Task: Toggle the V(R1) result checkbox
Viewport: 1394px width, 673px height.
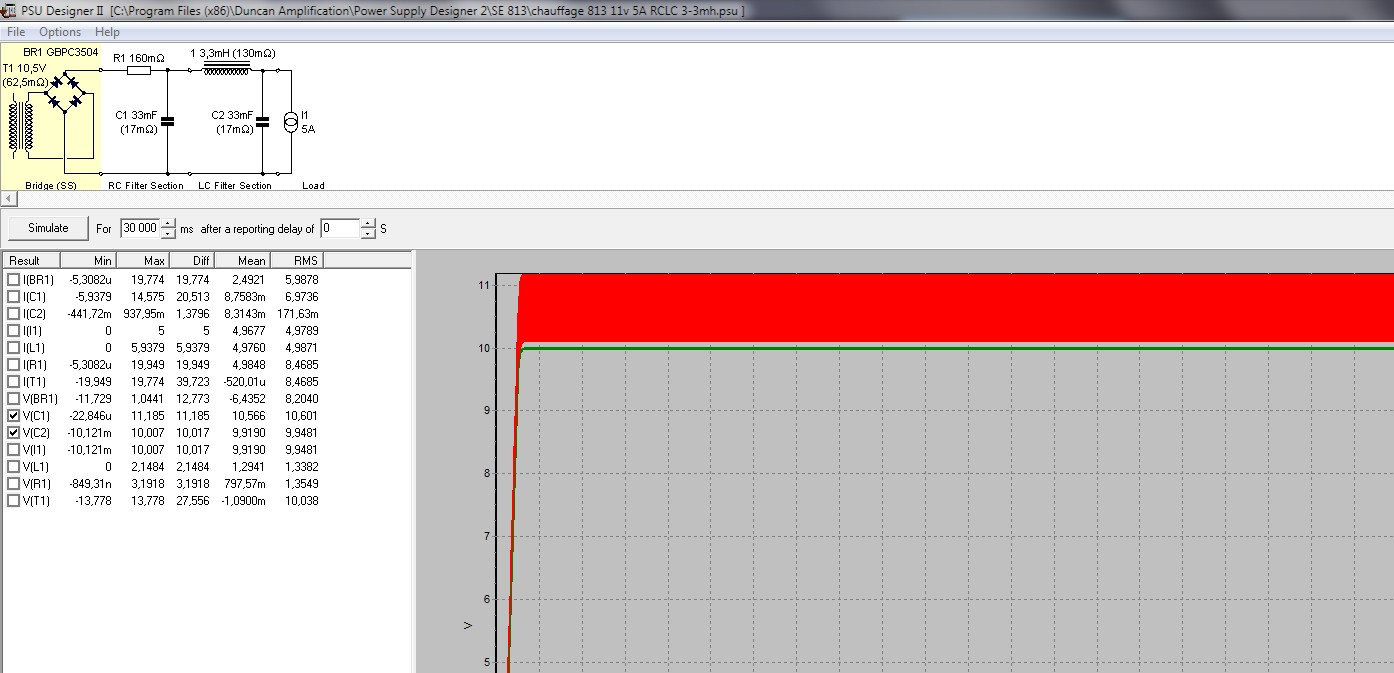Action: tap(13, 484)
